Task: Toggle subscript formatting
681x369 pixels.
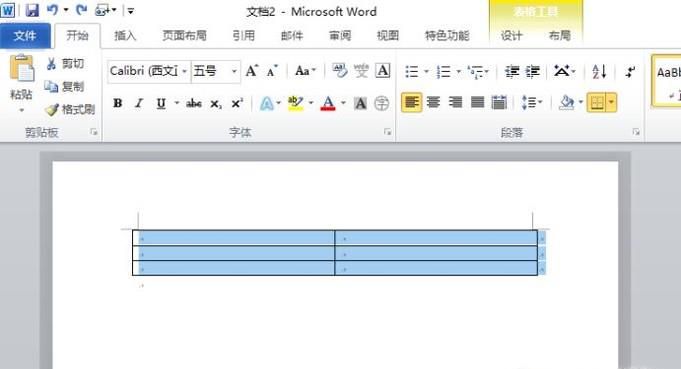Action: point(216,104)
